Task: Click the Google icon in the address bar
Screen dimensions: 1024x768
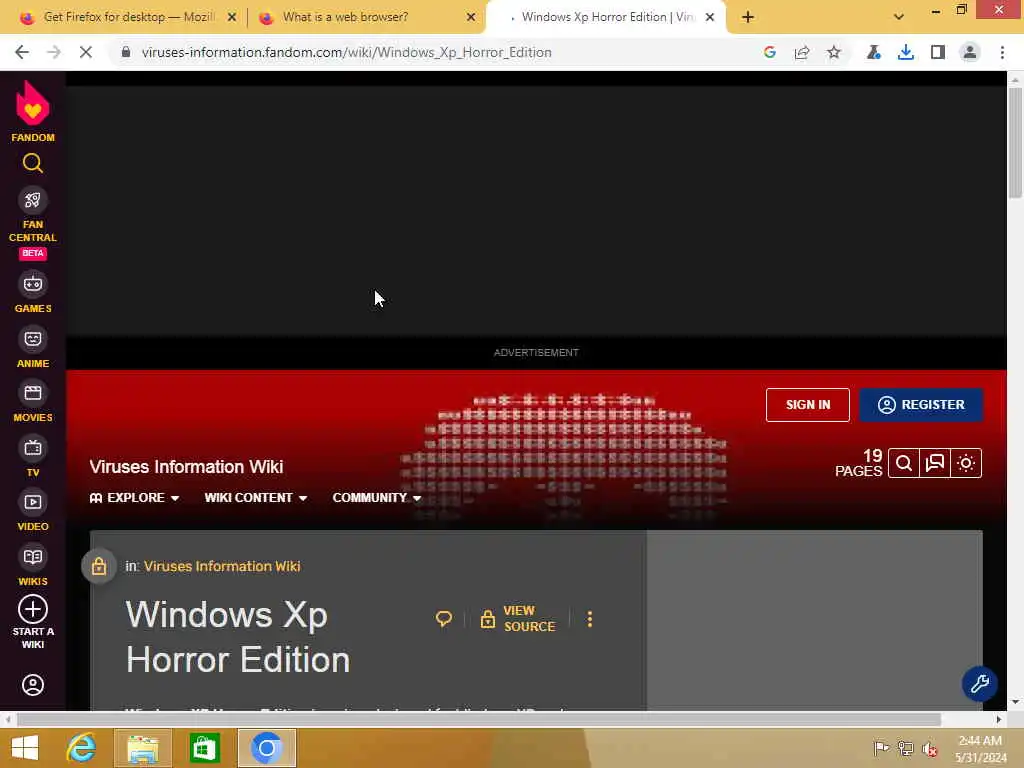Action: (x=770, y=52)
